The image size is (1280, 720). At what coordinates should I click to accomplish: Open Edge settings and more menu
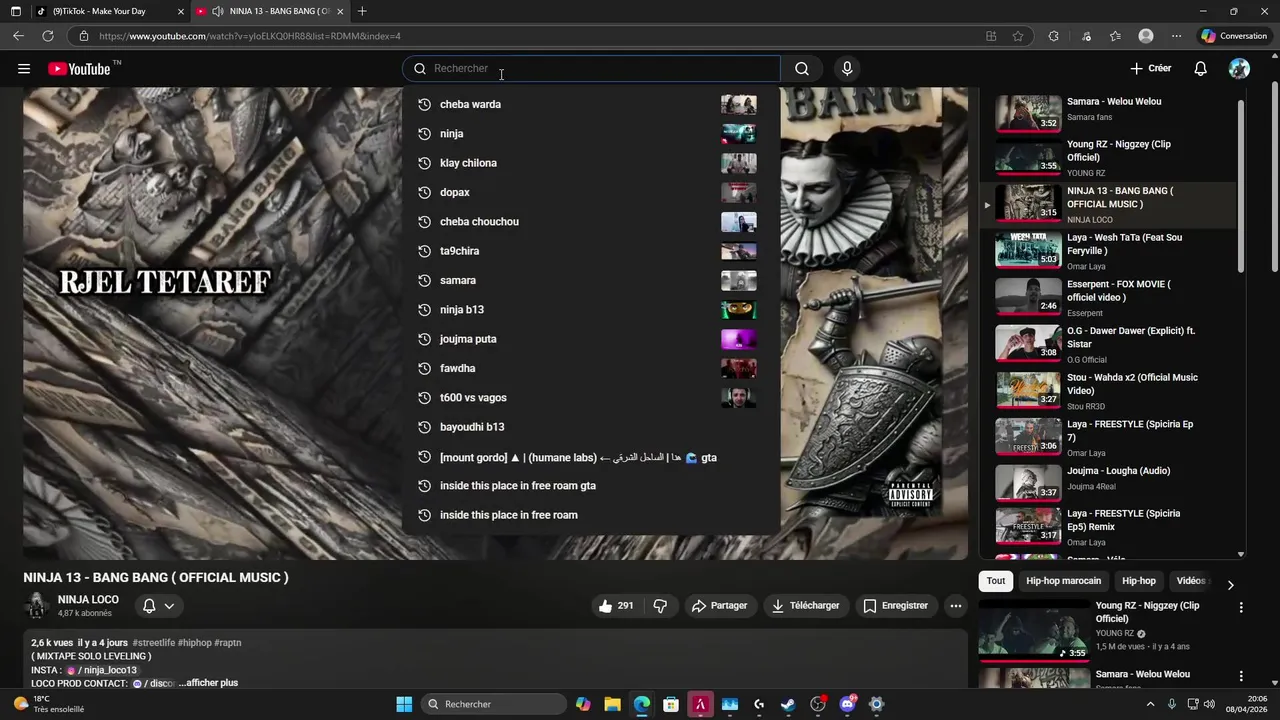(x=1176, y=36)
